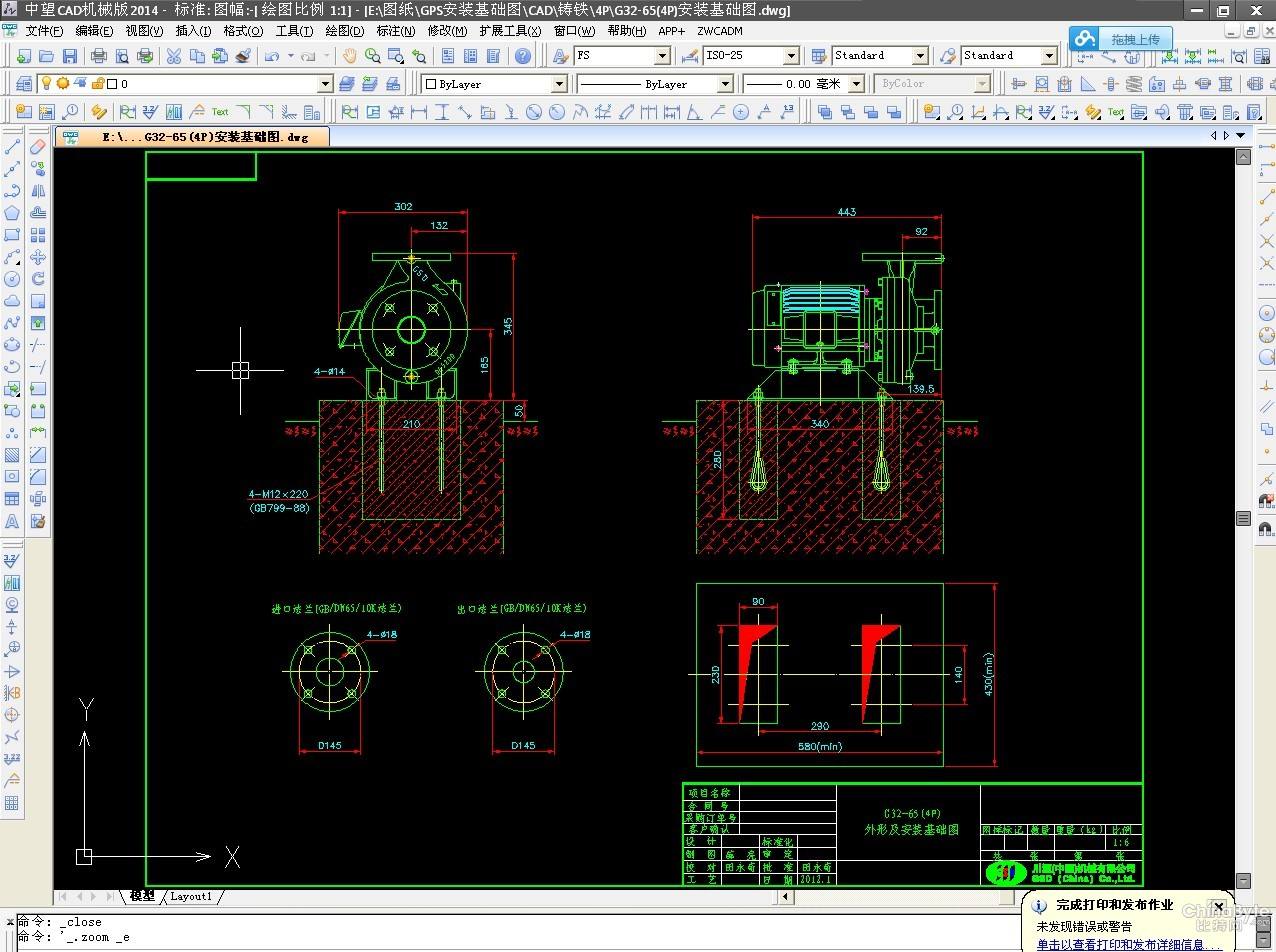Open Print Preview icon
The height and width of the screenshot is (952, 1276).
pos(122,56)
